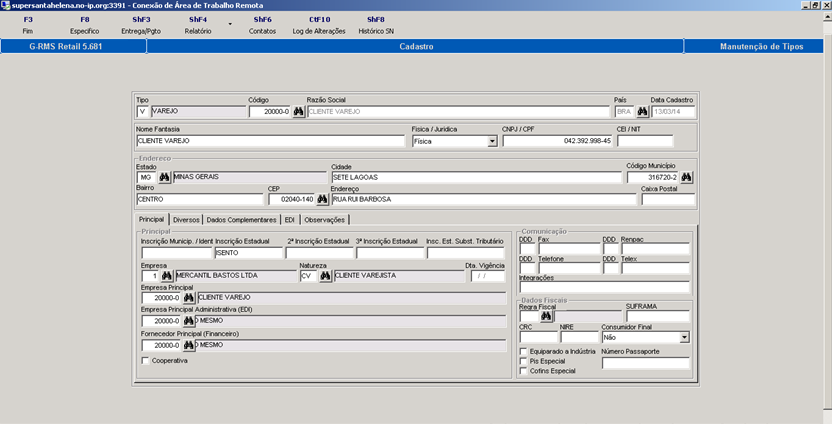
Task: Switch to the Principal tab
Action: [152, 219]
